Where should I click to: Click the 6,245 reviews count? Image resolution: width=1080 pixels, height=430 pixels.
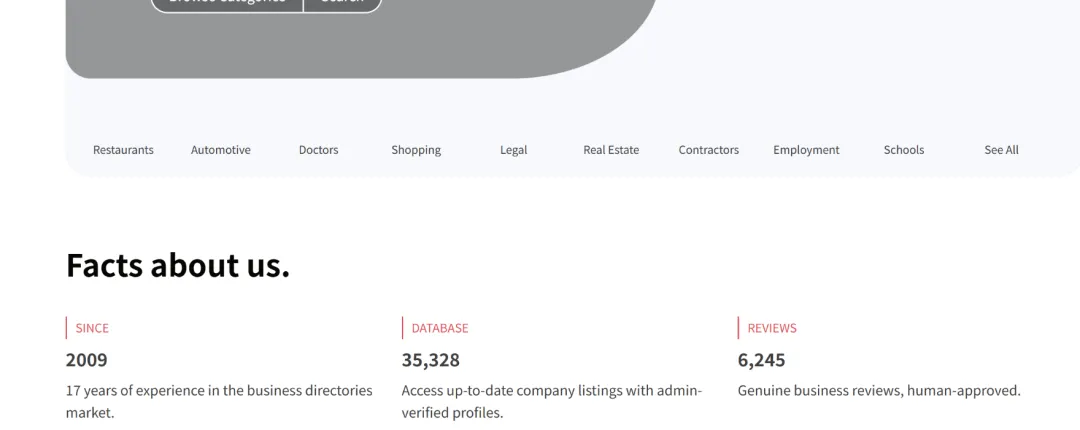(x=761, y=360)
